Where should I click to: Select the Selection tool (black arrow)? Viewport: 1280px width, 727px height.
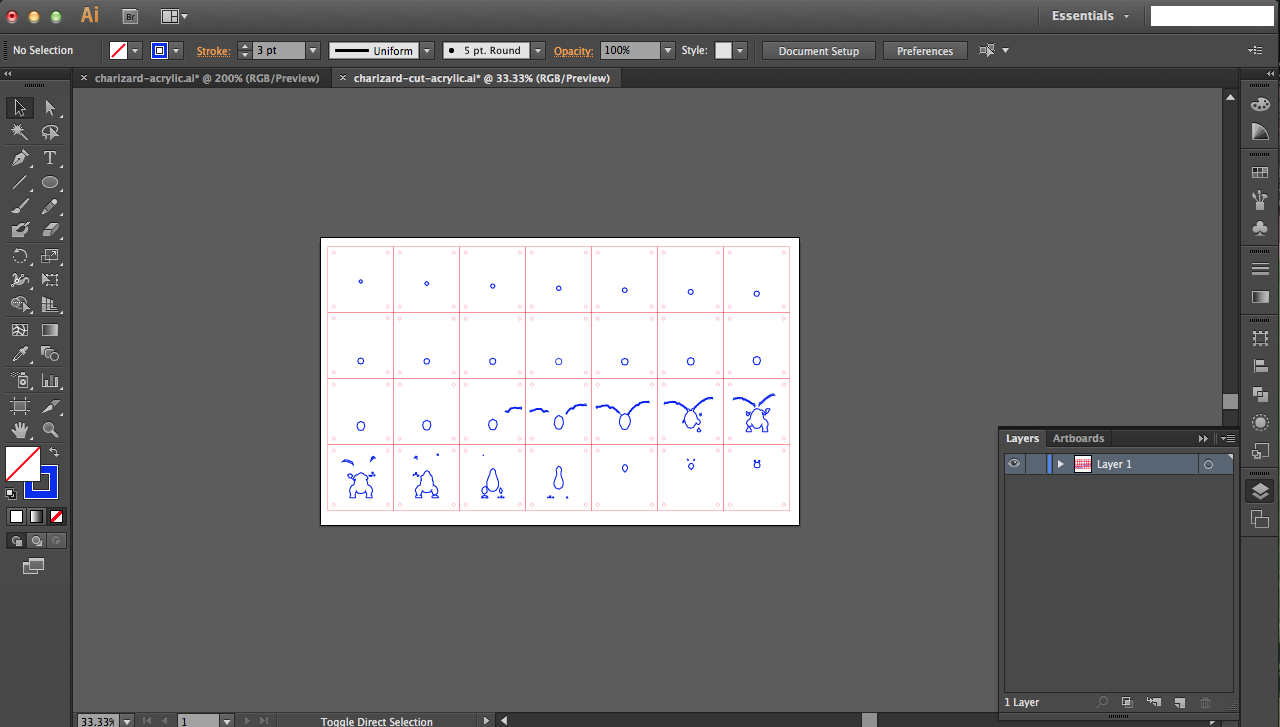point(20,108)
